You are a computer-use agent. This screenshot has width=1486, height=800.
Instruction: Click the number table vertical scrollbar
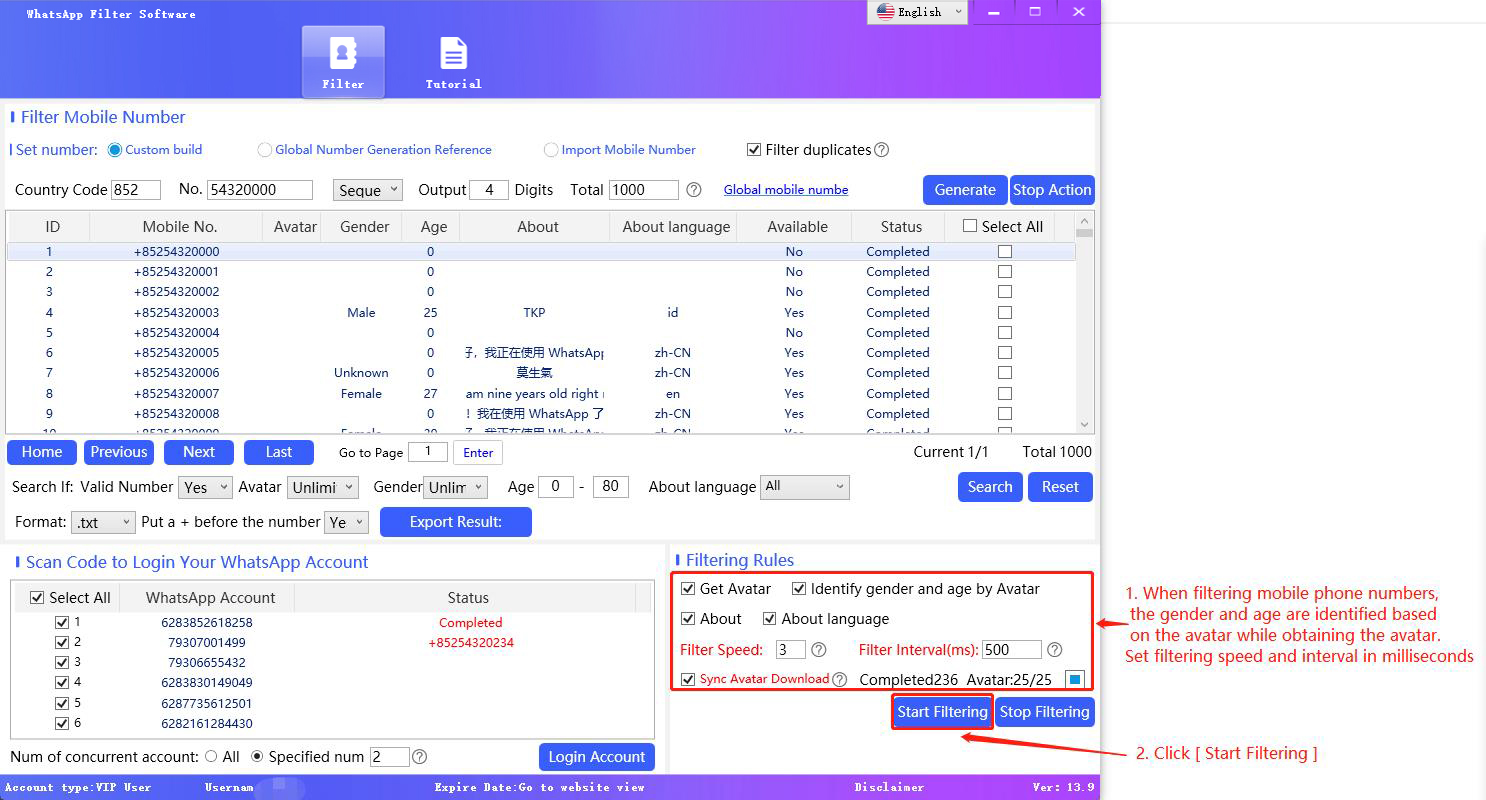pos(1085,322)
